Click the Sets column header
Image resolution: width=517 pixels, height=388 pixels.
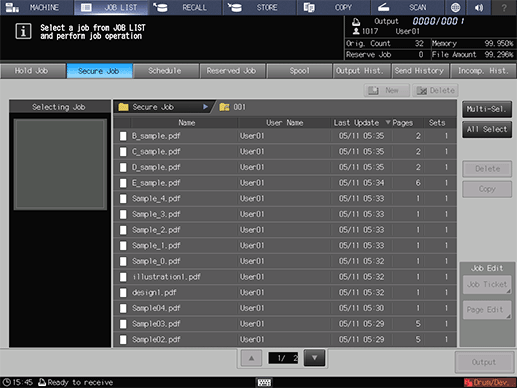tap(437, 123)
